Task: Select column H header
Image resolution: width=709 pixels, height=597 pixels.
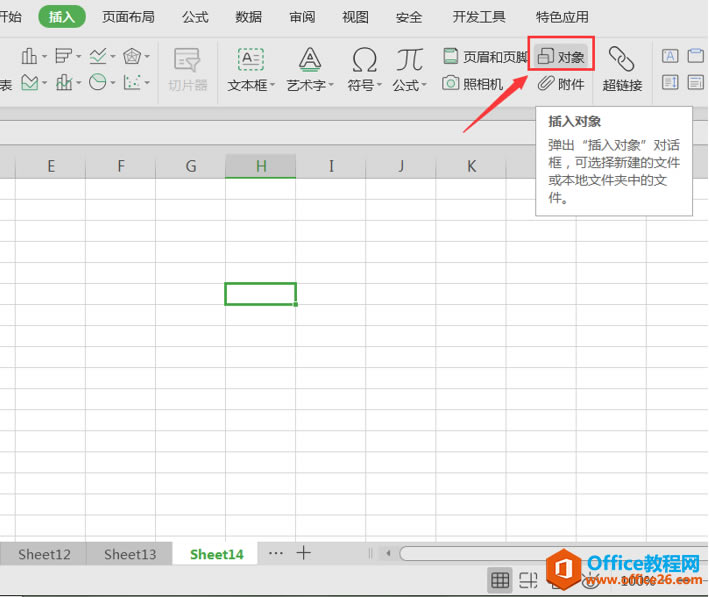Action: click(x=261, y=166)
